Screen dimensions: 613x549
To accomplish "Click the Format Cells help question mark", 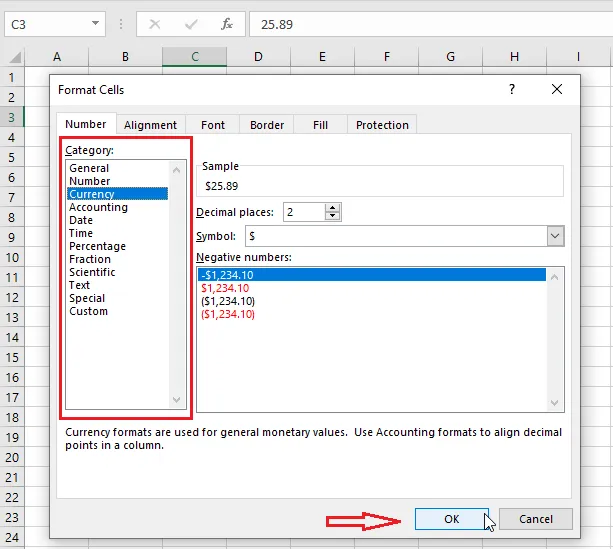I will click(512, 90).
